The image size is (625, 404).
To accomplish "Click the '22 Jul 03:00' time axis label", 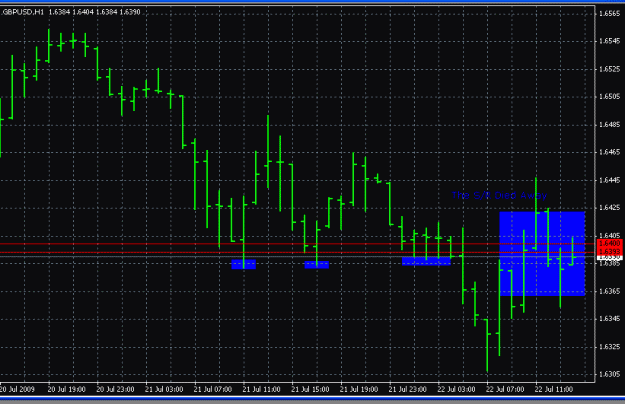I will (456, 389).
